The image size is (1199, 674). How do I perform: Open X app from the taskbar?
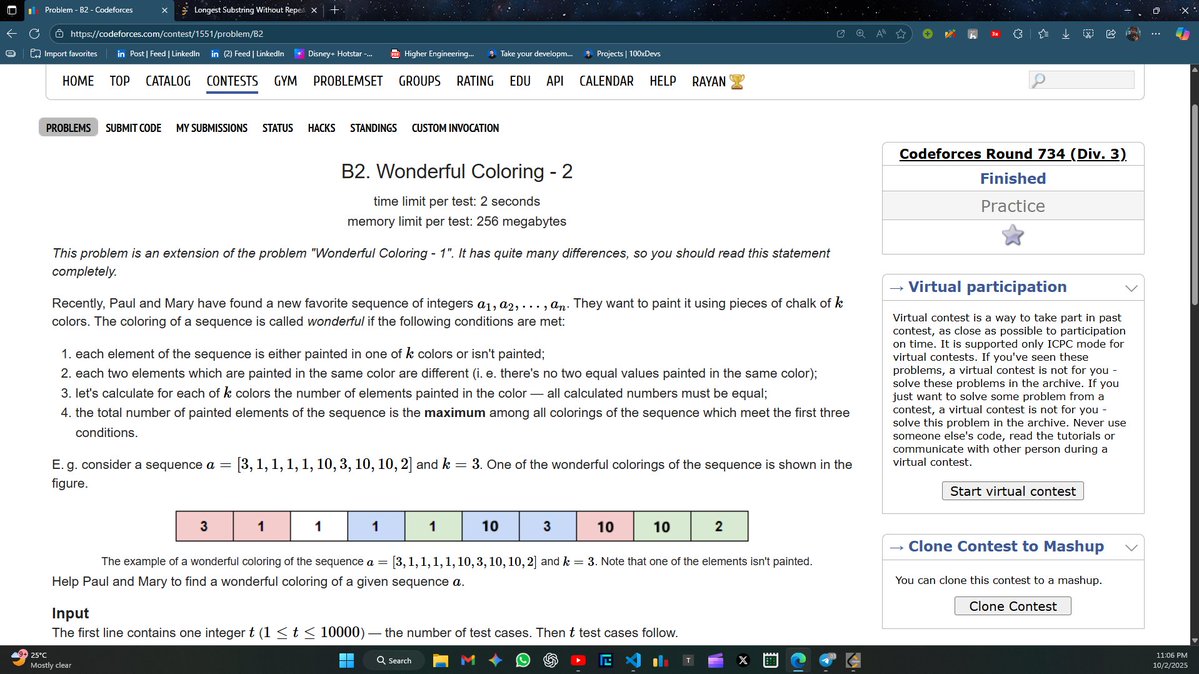743,660
